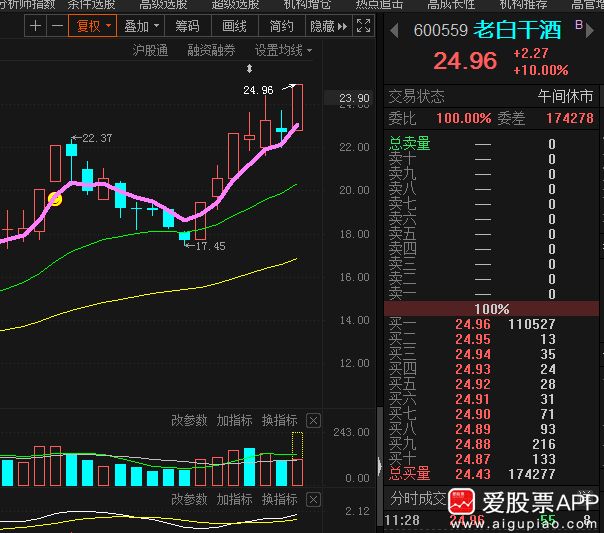This screenshot has width=604, height=533.
Task: Click 买二 price 24.95
Action: [x=473, y=339]
